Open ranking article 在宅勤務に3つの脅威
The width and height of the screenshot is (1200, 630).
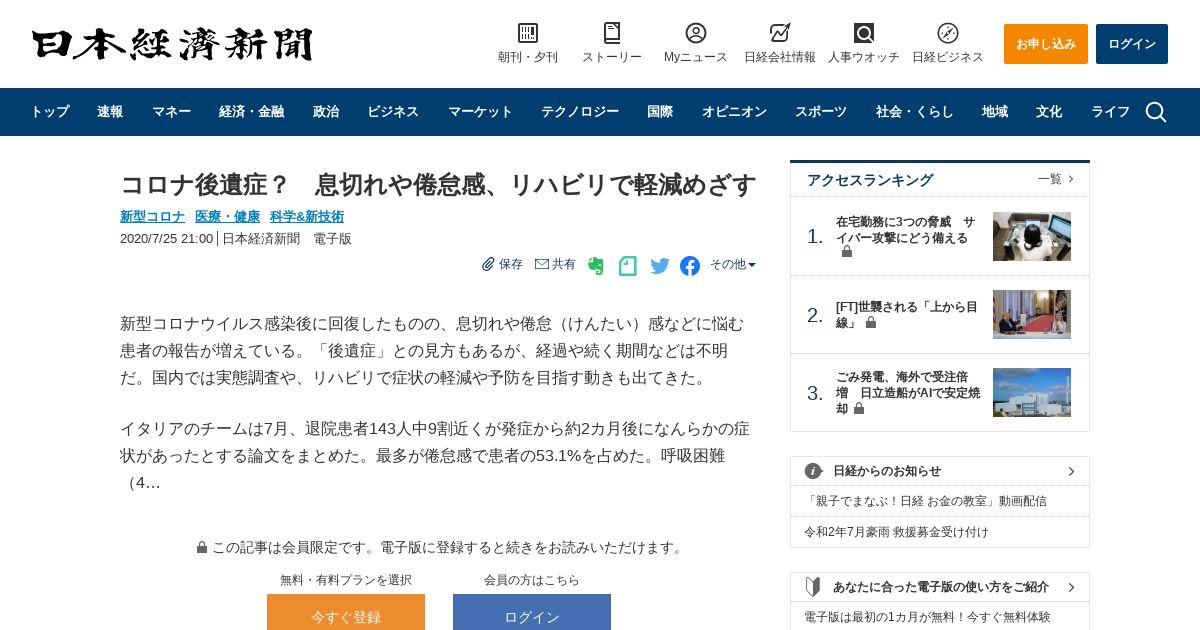point(905,237)
